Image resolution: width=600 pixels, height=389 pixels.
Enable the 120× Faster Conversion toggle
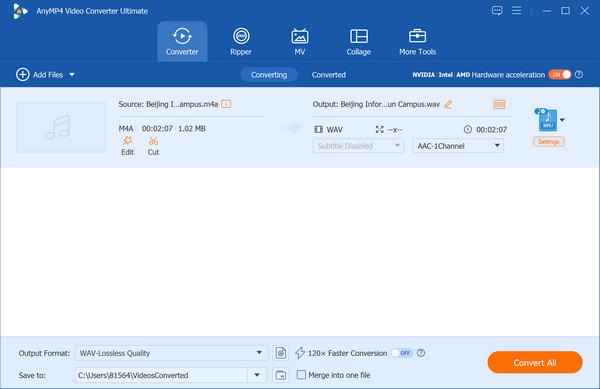402,353
